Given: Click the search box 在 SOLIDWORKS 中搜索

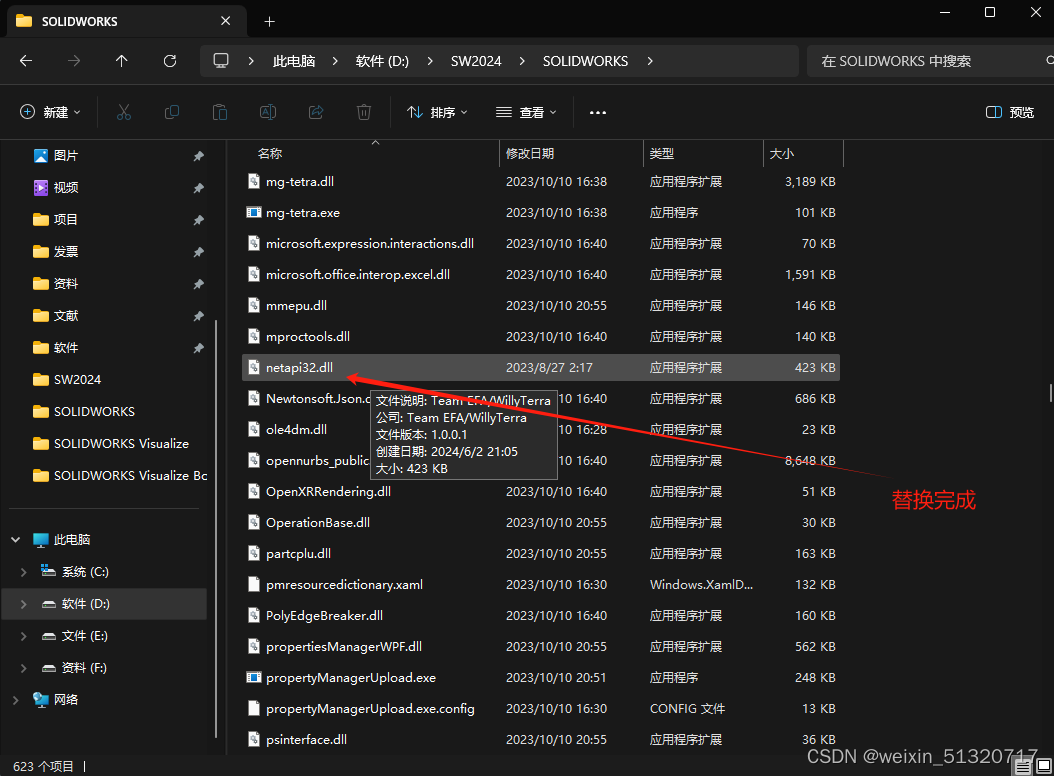Looking at the screenshot, I should (928, 61).
